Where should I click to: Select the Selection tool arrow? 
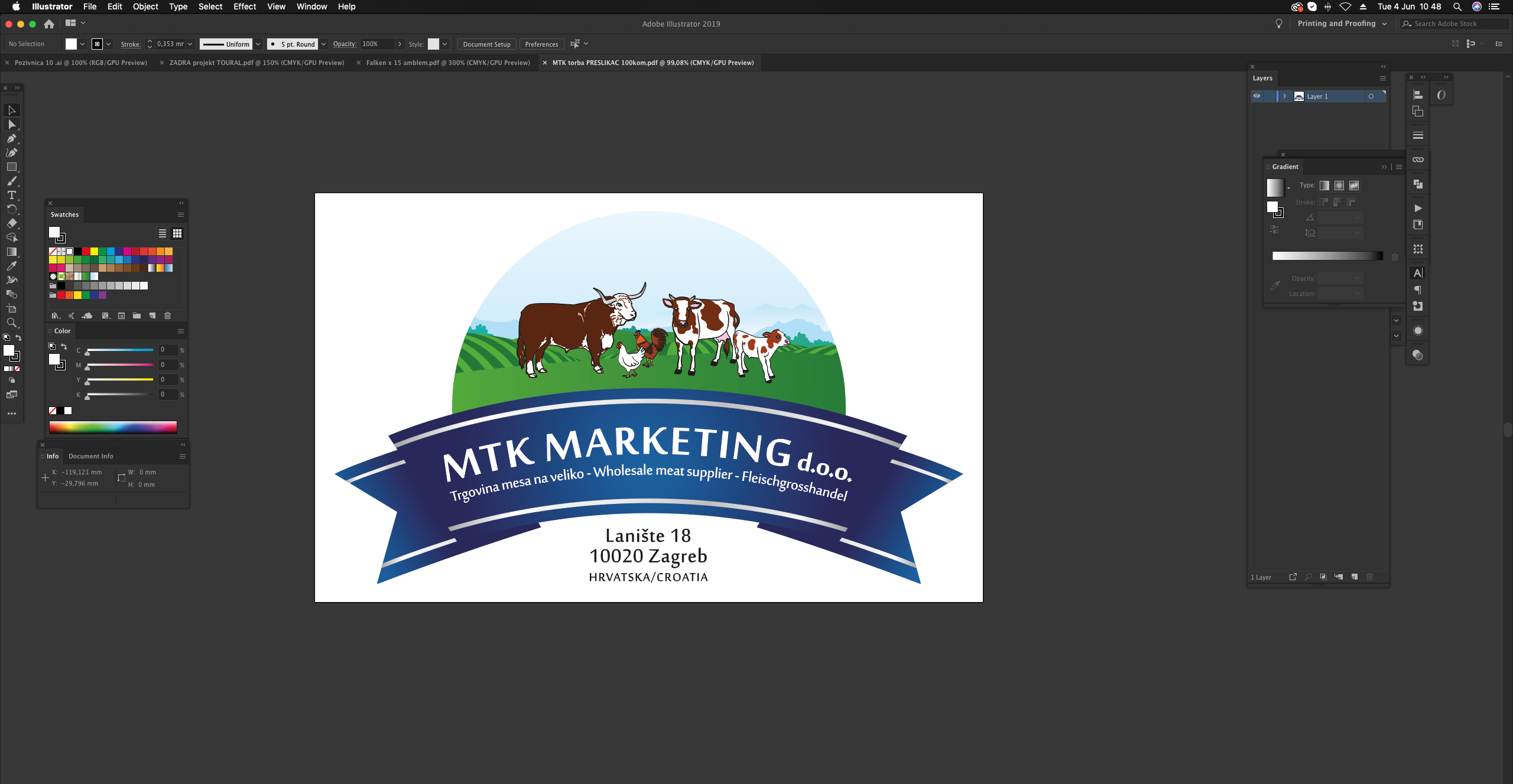tap(12, 110)
